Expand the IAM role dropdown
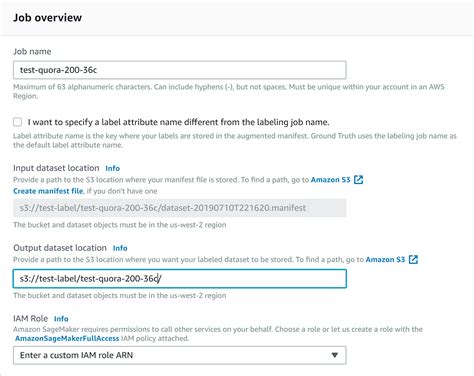 pyautogui.click(x=180, y=355)
